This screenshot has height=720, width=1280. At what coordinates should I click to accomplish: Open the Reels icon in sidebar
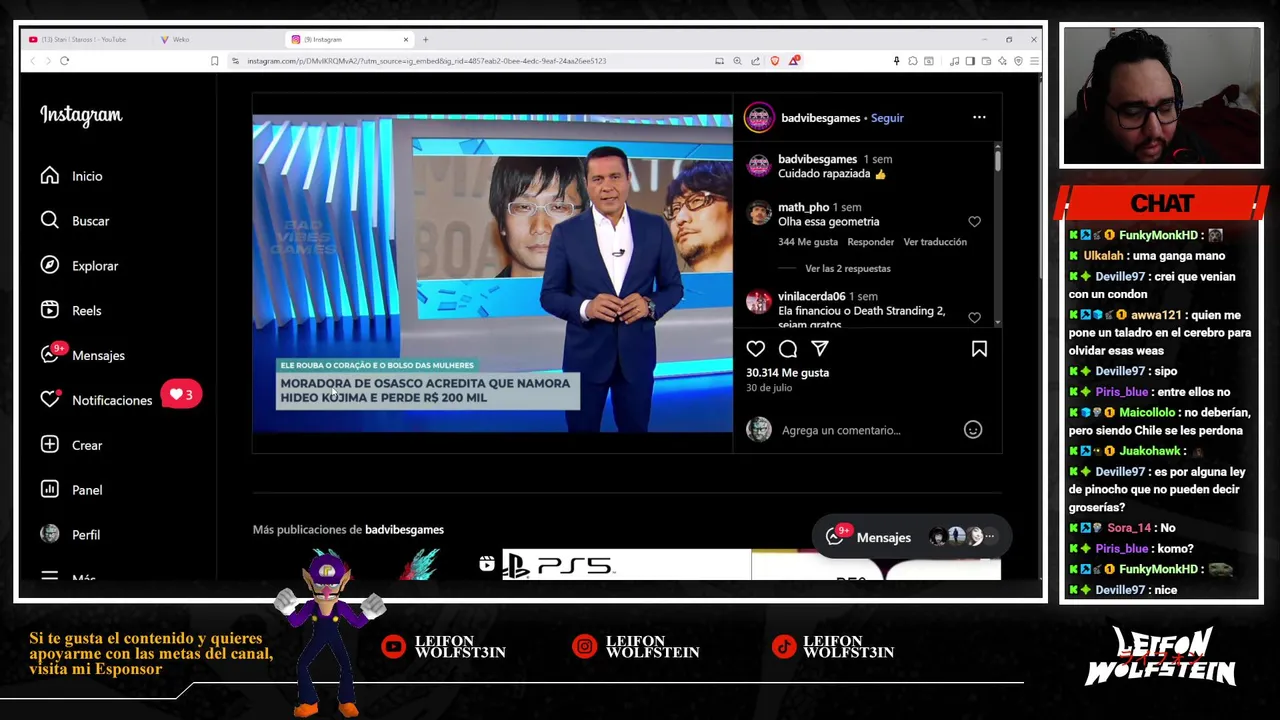pos(50,310)
